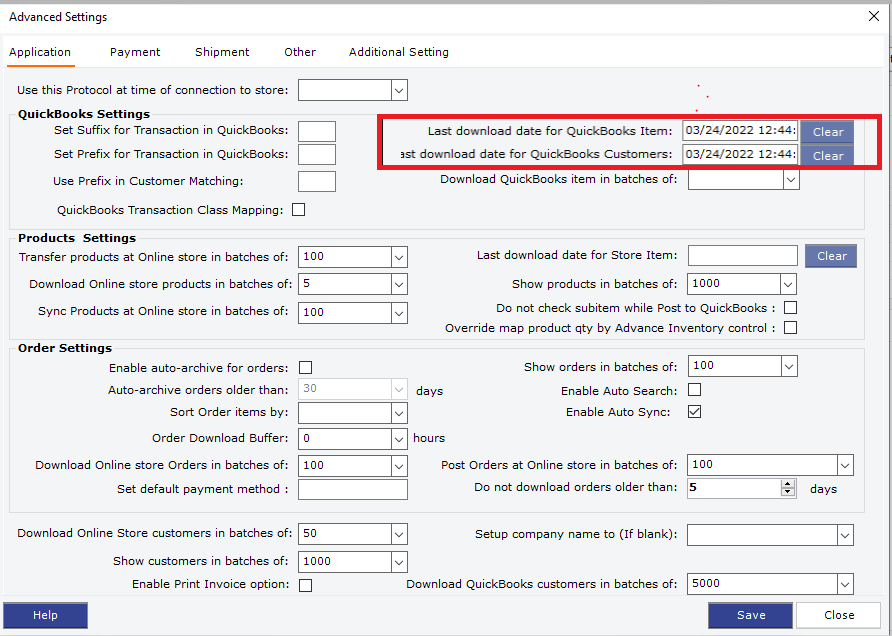
Task: Open the connection Protocol dropdown
Action: pyautogui.click(x=399, y=90)
